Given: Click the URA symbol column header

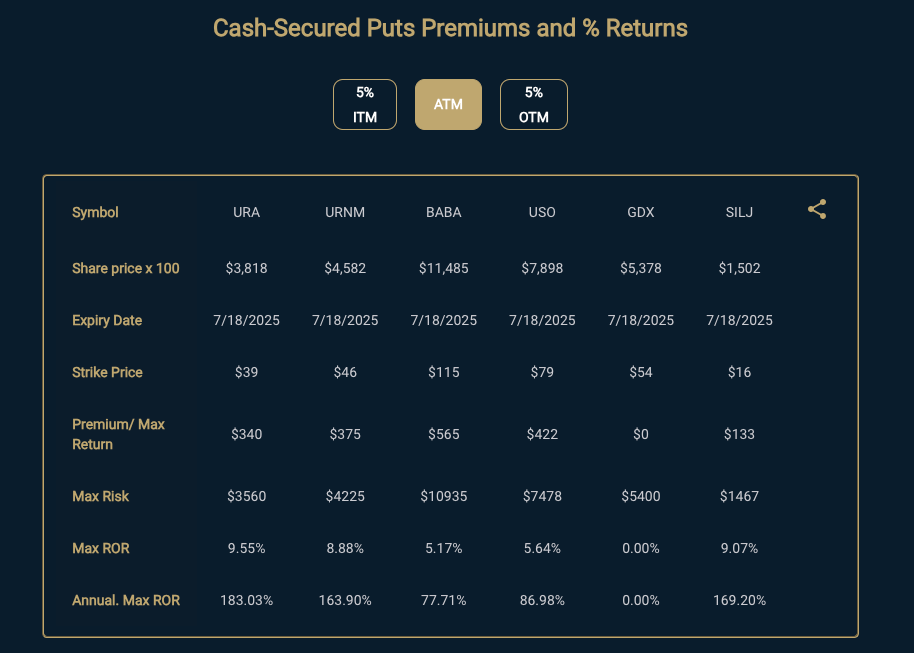Looking at the screenshot, I should [x=247, y=212].
